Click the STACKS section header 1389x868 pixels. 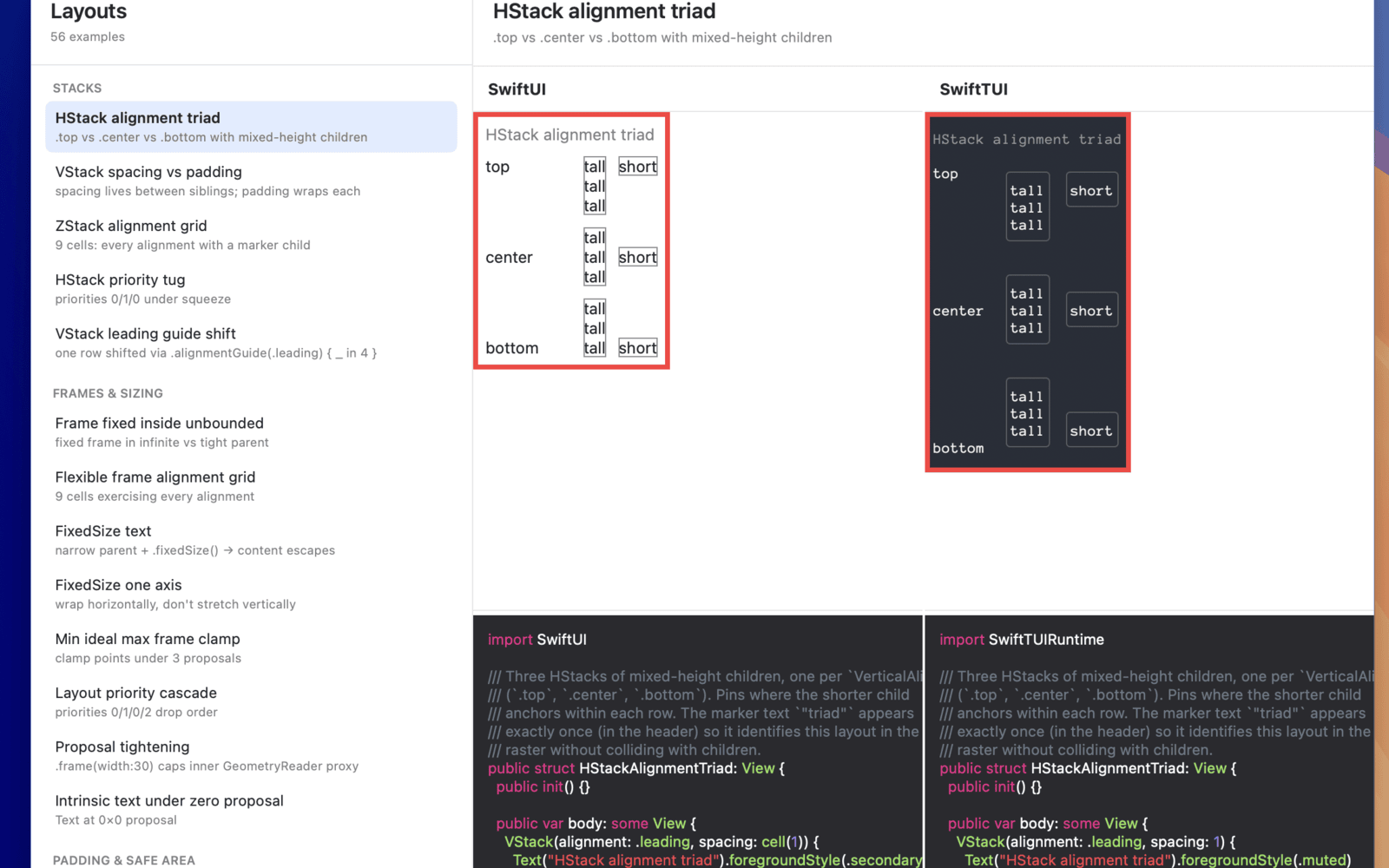(x=77, y=89)
